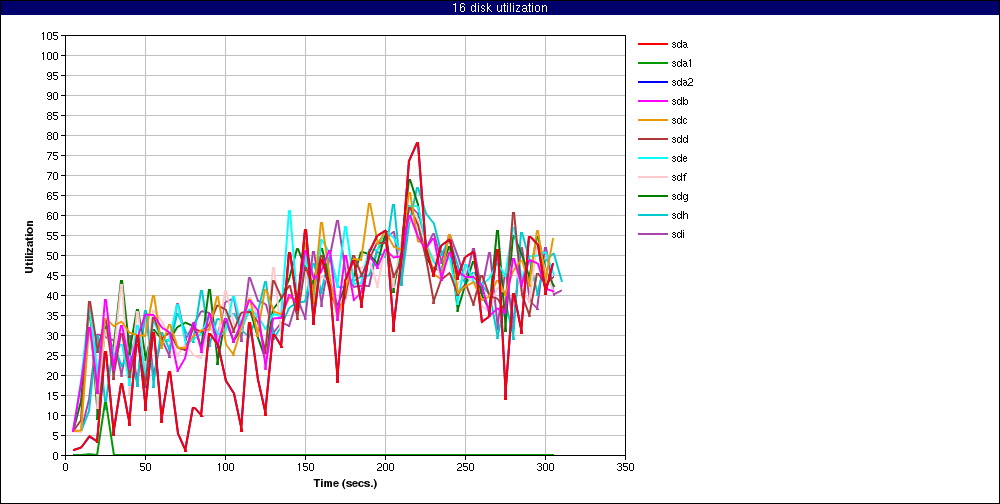Click the cyan sde legend color line
Screen dimensions: 1000x504
tap(652, 158)
